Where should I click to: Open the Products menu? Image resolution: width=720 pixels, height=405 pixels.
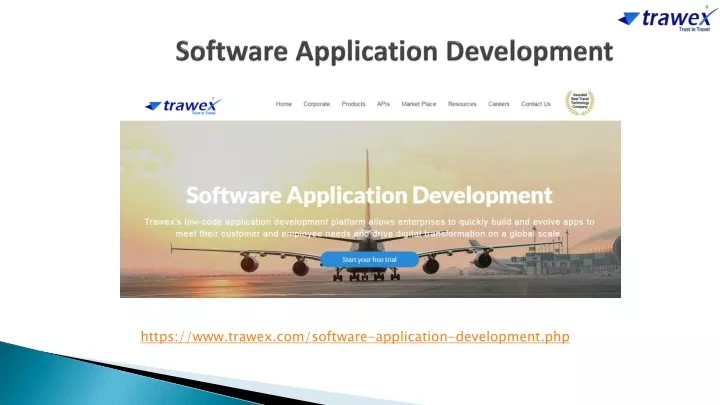tap(353, 104)
